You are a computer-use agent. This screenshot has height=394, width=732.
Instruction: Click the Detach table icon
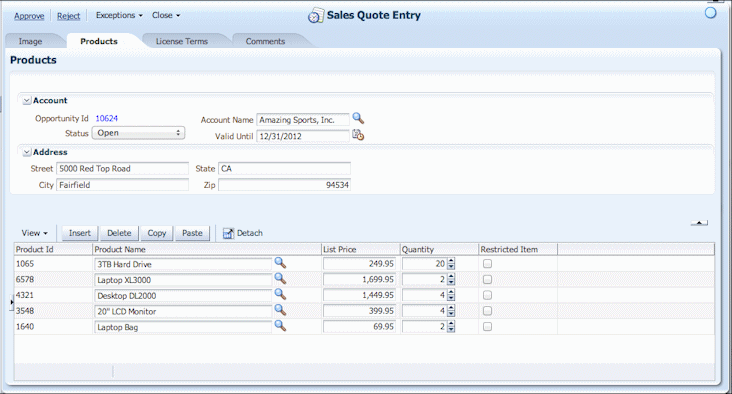tap(228, 233)
